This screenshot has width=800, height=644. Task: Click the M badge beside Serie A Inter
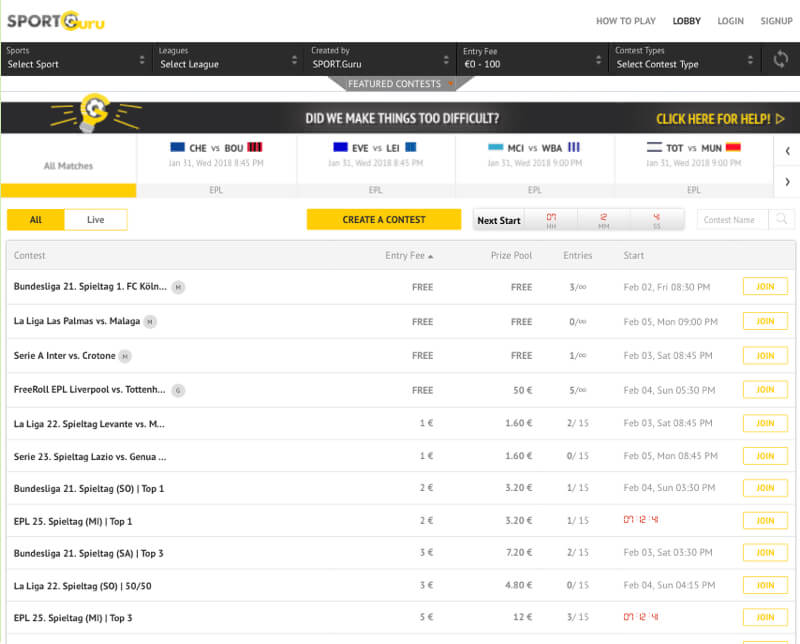point(125,356)
